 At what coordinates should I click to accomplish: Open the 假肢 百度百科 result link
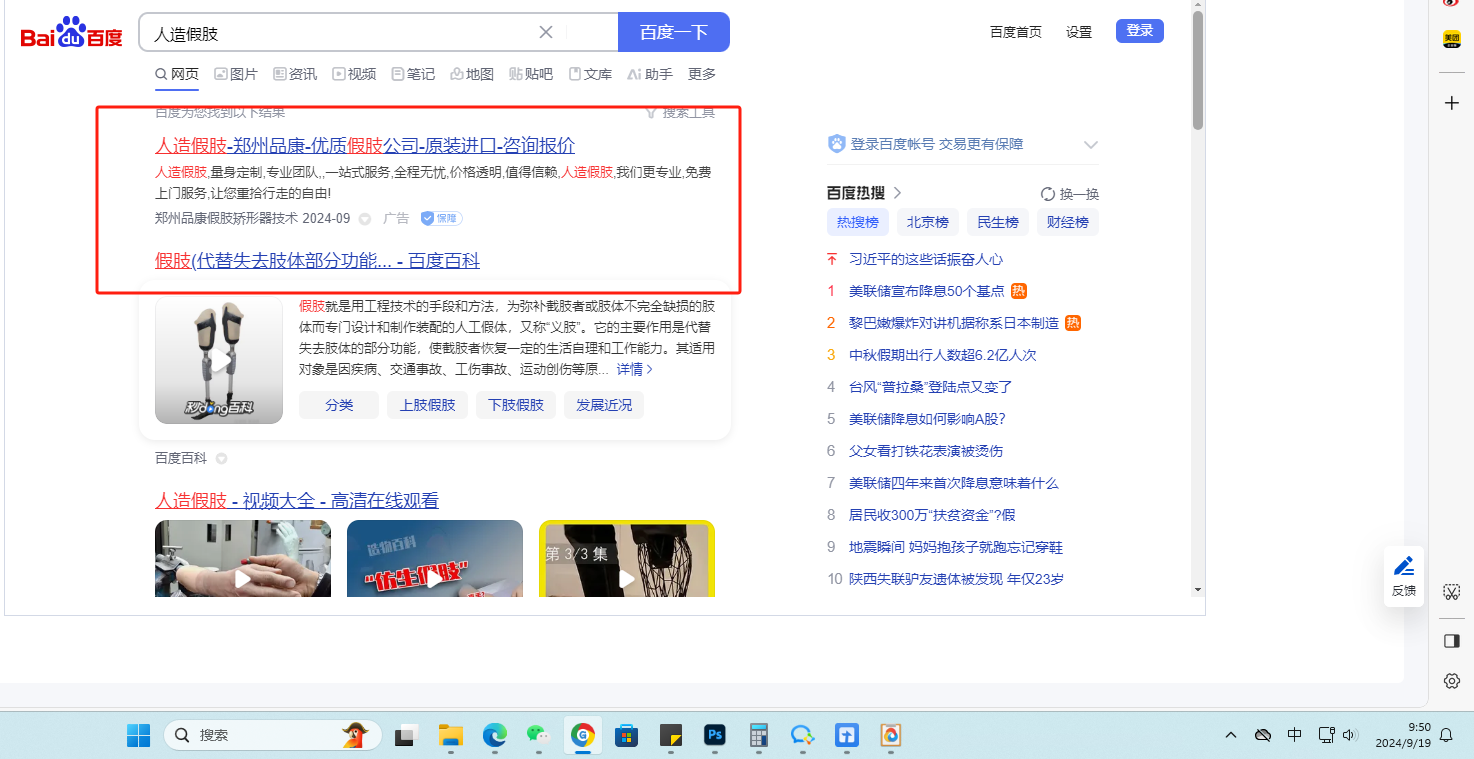click(317, 261)
